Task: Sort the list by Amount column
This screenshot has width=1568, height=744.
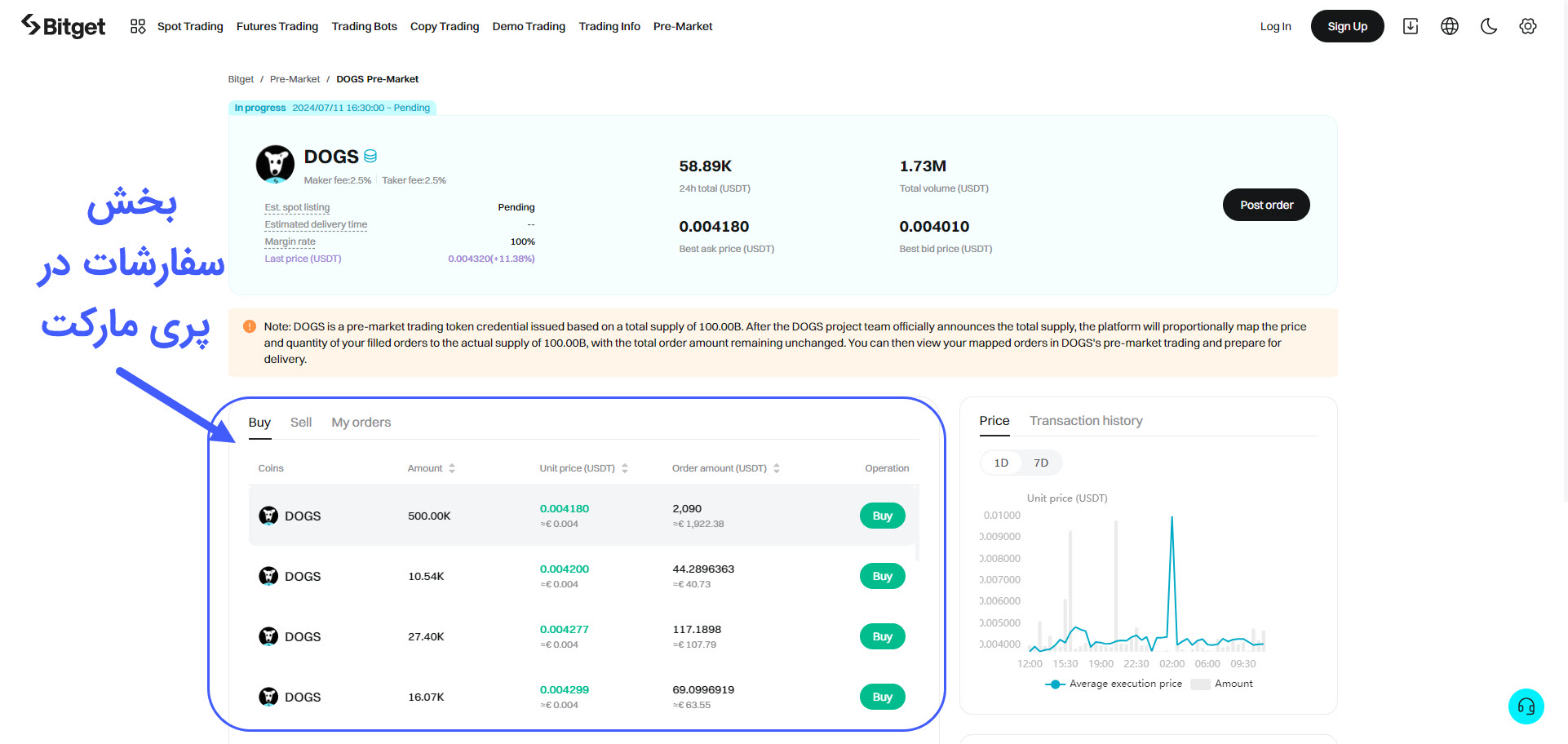Action: click(451, 468)
